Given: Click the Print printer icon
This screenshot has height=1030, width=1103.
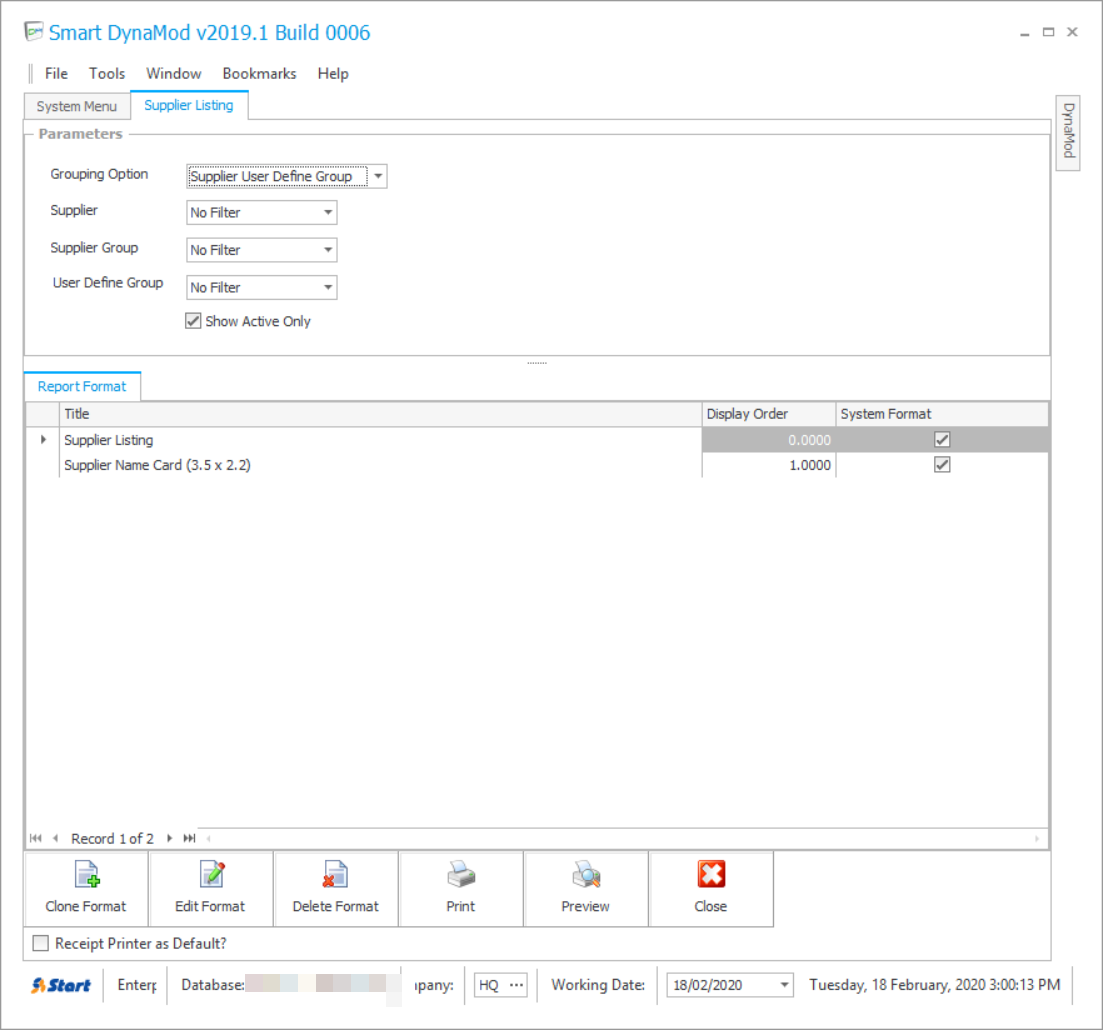Looking at the screenshot, I should pyautogui.click(x=461, y=874).
